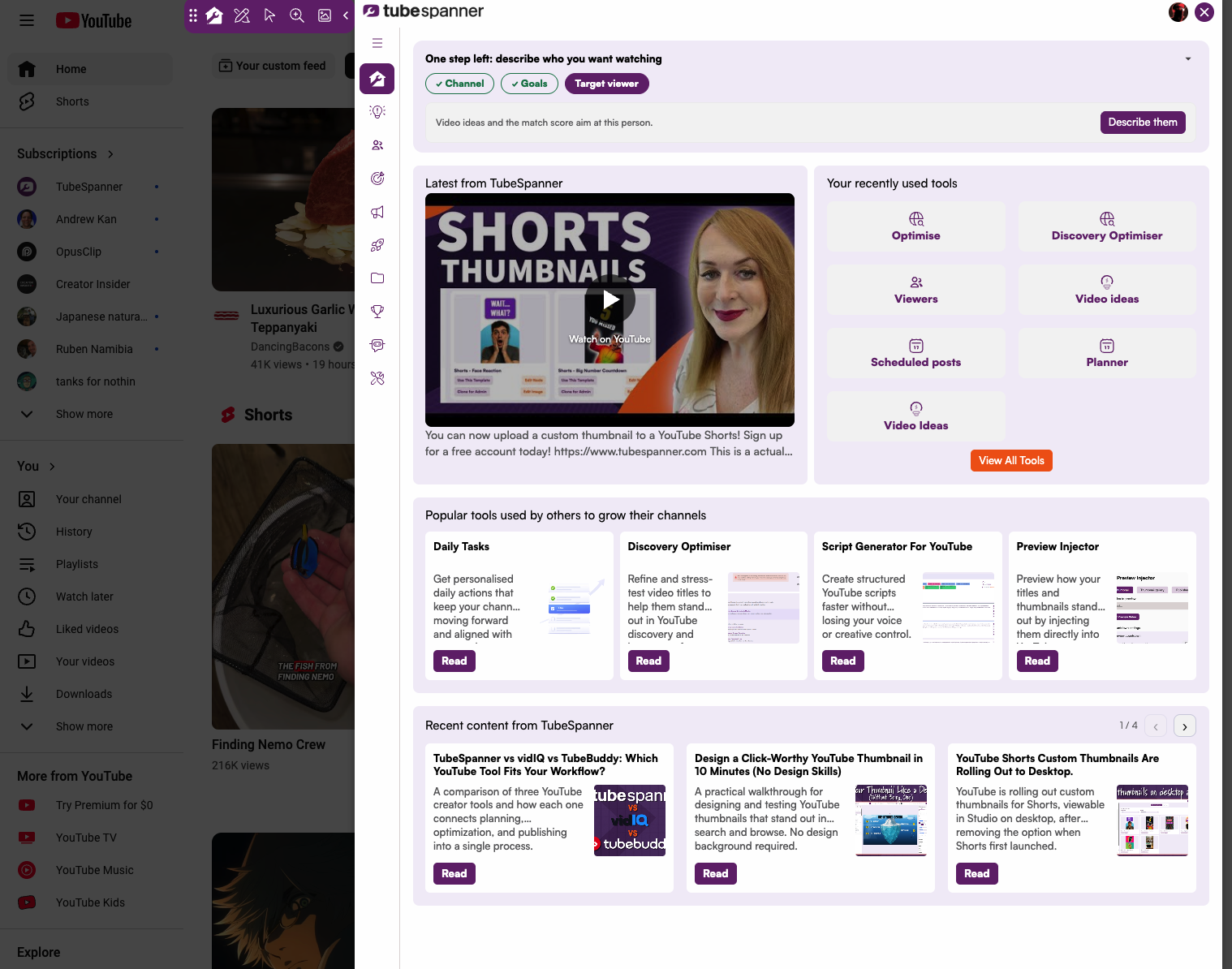This screenshot has height=969, width=1232.
Task: Open the Scheduled posts tool tile
Action: point(916,353)
